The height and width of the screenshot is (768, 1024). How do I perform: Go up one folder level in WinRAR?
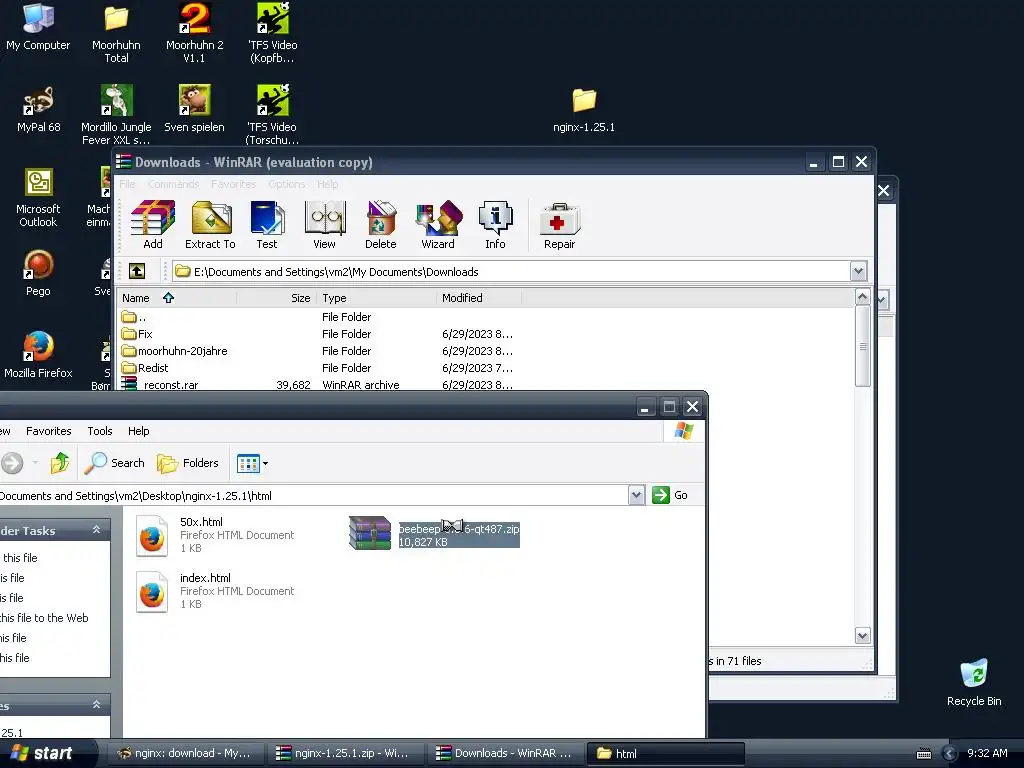(137, 271)
